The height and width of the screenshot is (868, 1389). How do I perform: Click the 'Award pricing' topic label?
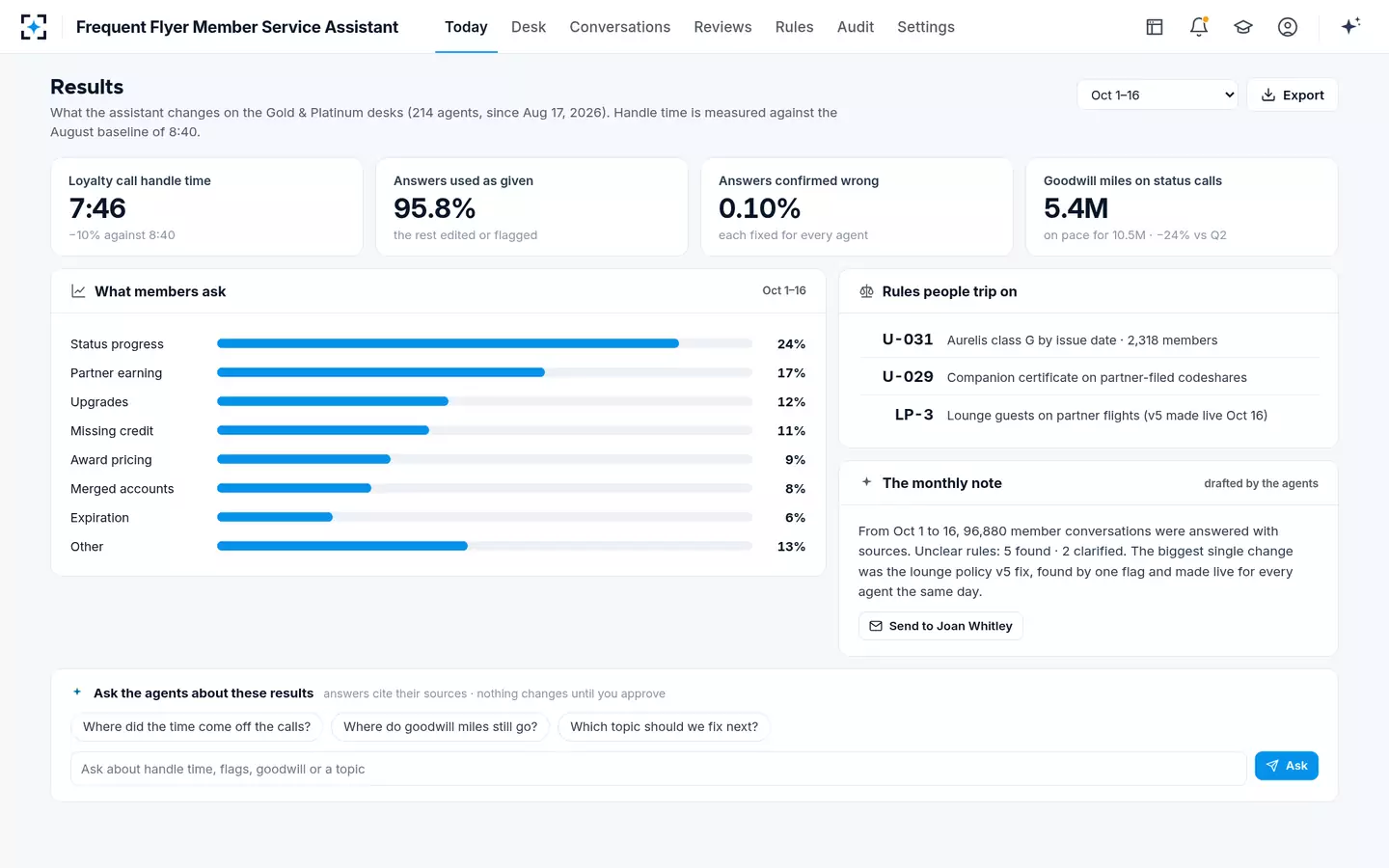[111, 460]
